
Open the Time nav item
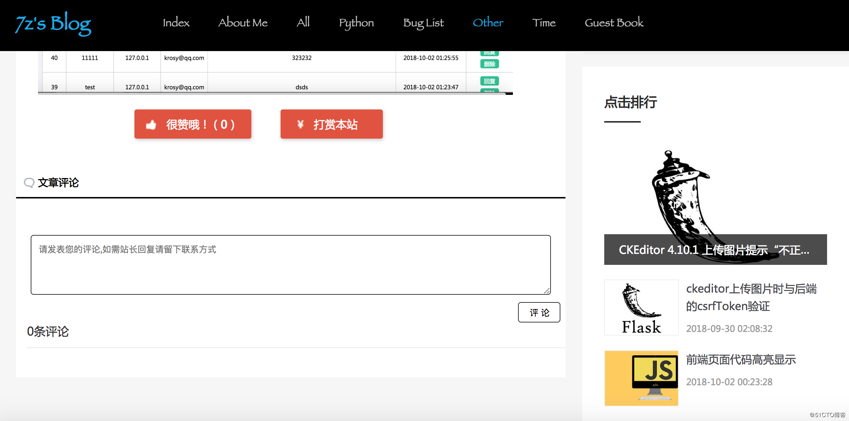544,23
